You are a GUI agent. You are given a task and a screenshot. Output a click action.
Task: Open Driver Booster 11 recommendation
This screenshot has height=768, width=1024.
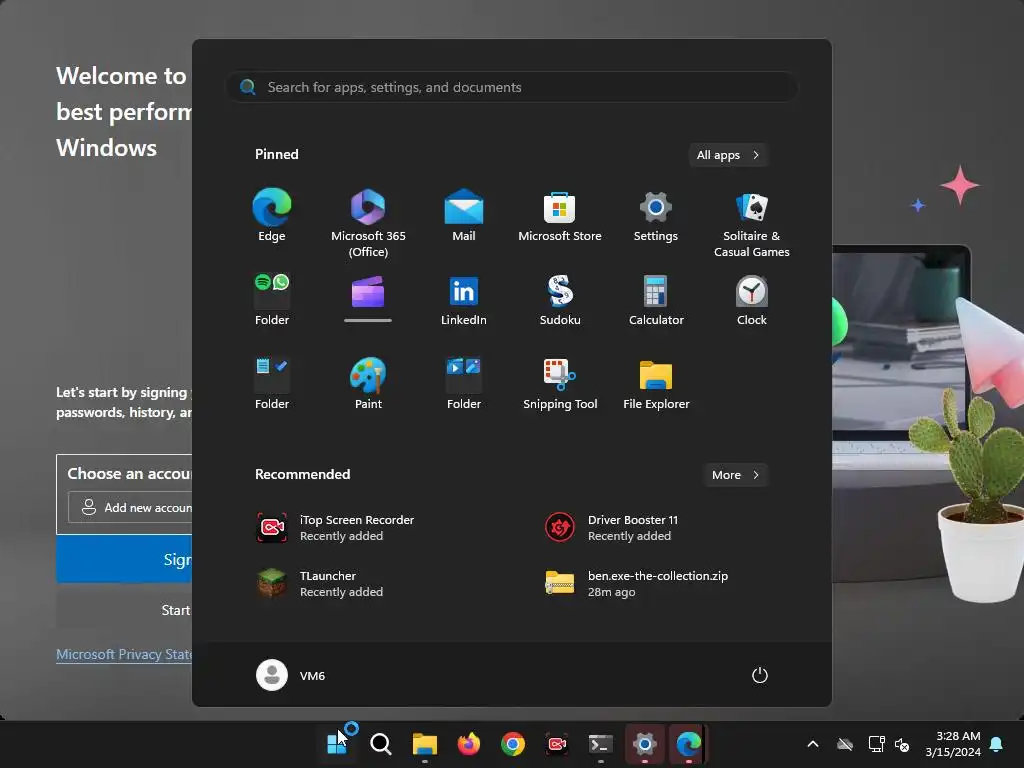tap(611, 528)
